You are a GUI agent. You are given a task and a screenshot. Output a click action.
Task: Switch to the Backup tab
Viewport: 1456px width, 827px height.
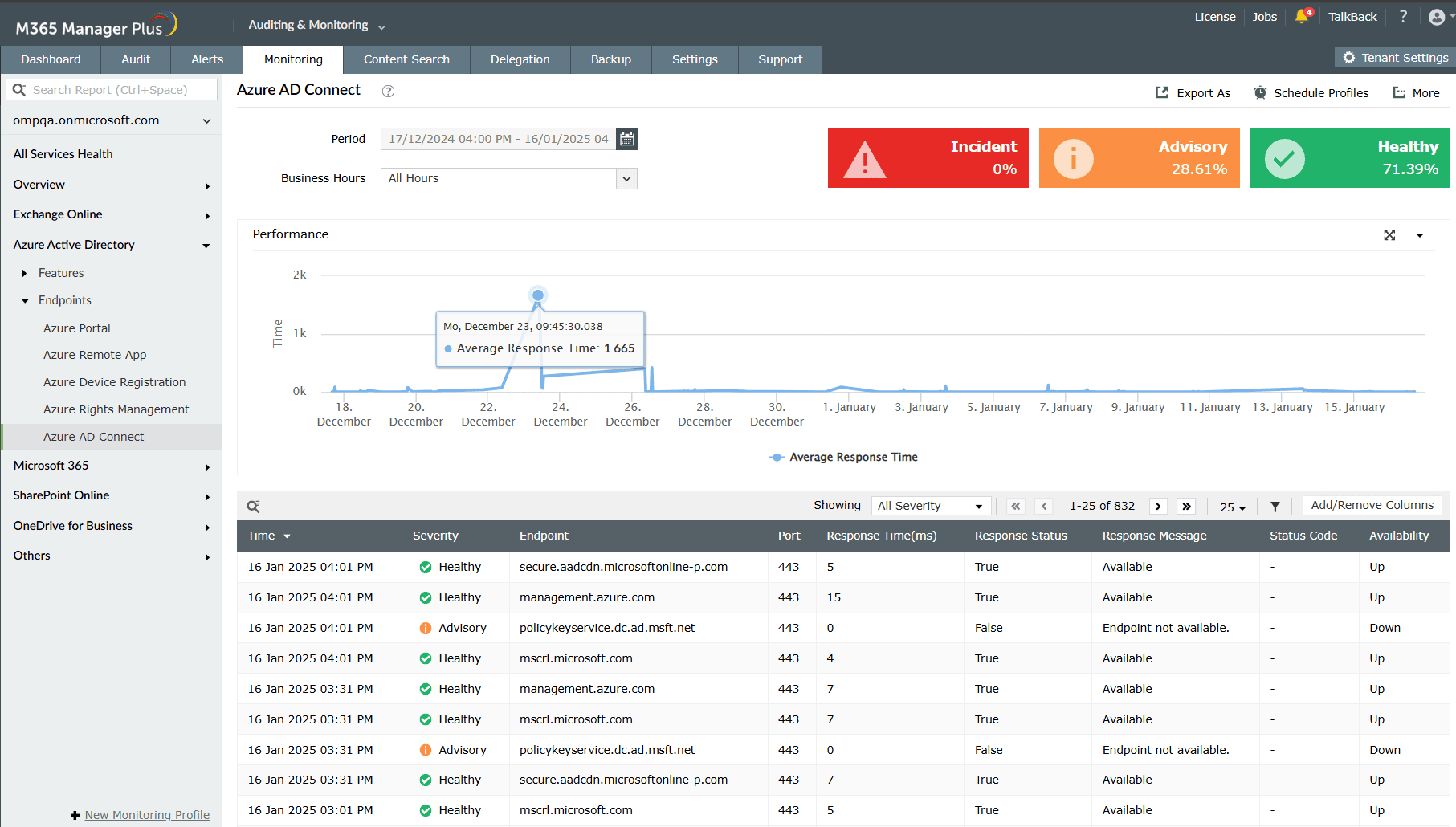(x=610, y=59)
